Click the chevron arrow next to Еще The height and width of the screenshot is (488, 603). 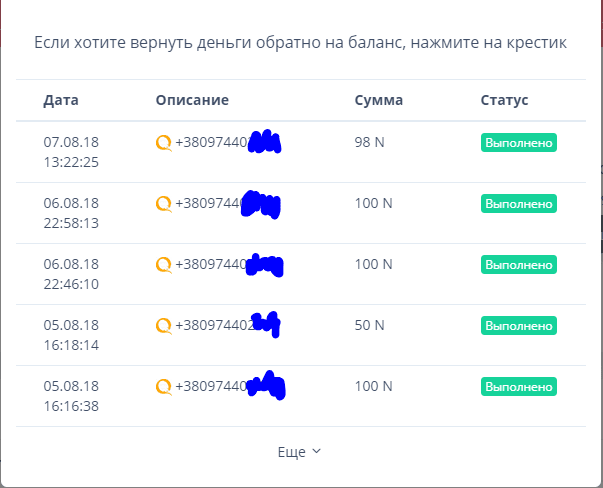click(317, 451)
